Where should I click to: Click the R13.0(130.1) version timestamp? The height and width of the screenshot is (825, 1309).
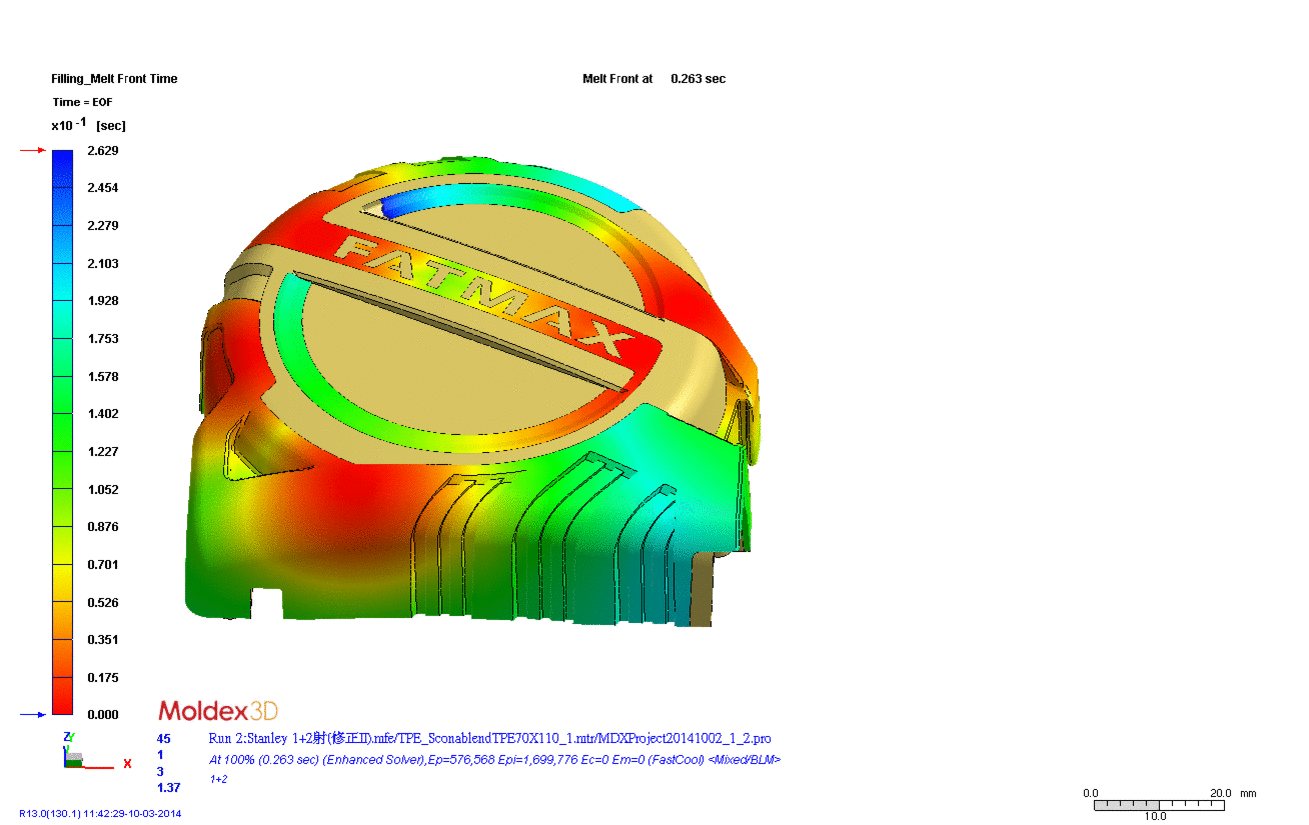[x=100, y=814]
